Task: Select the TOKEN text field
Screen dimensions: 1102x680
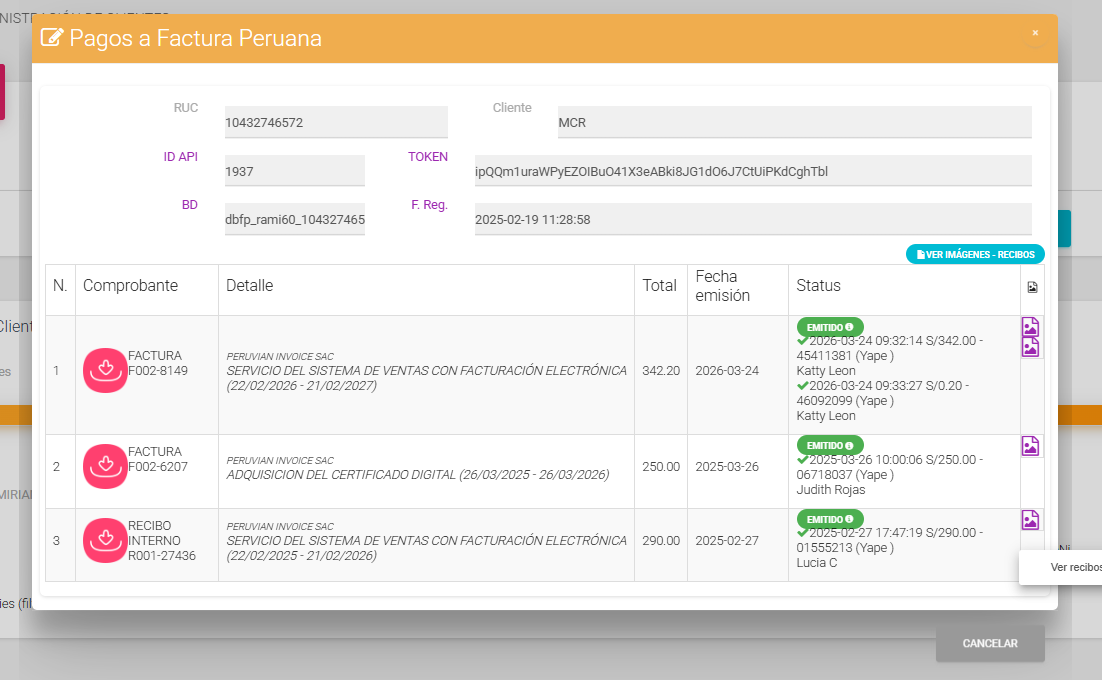Action: pyautogui.click(x=752, y=171)
